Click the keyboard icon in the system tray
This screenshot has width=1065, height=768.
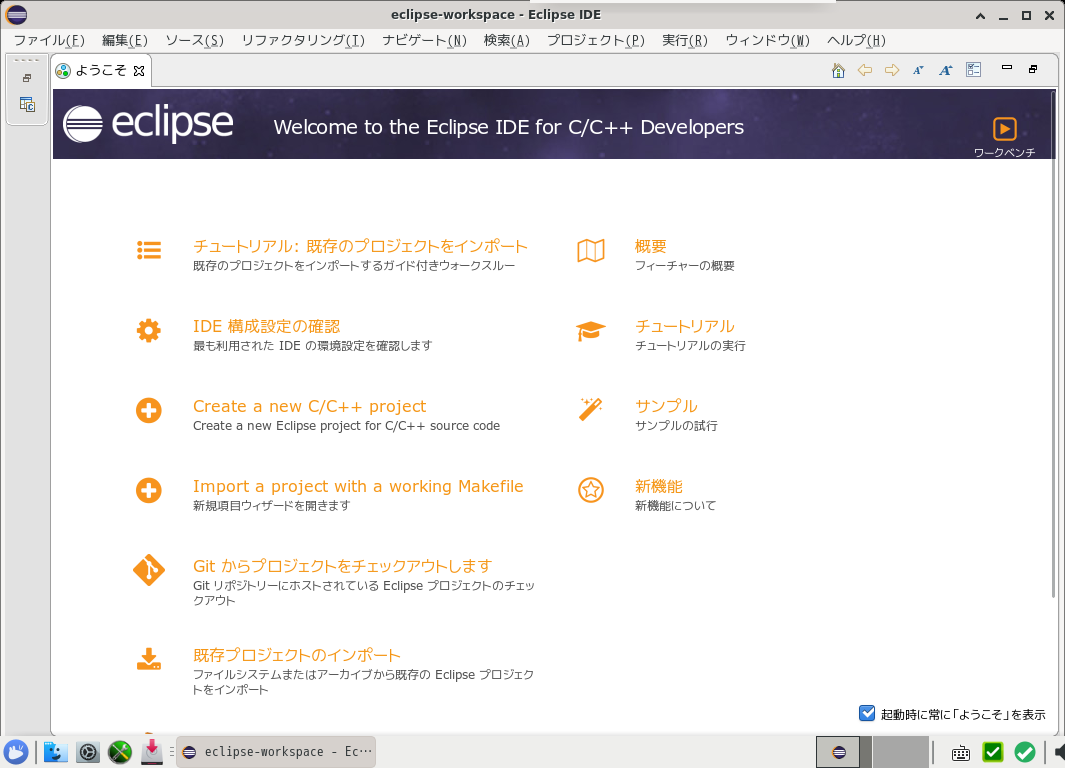point(960,752)
